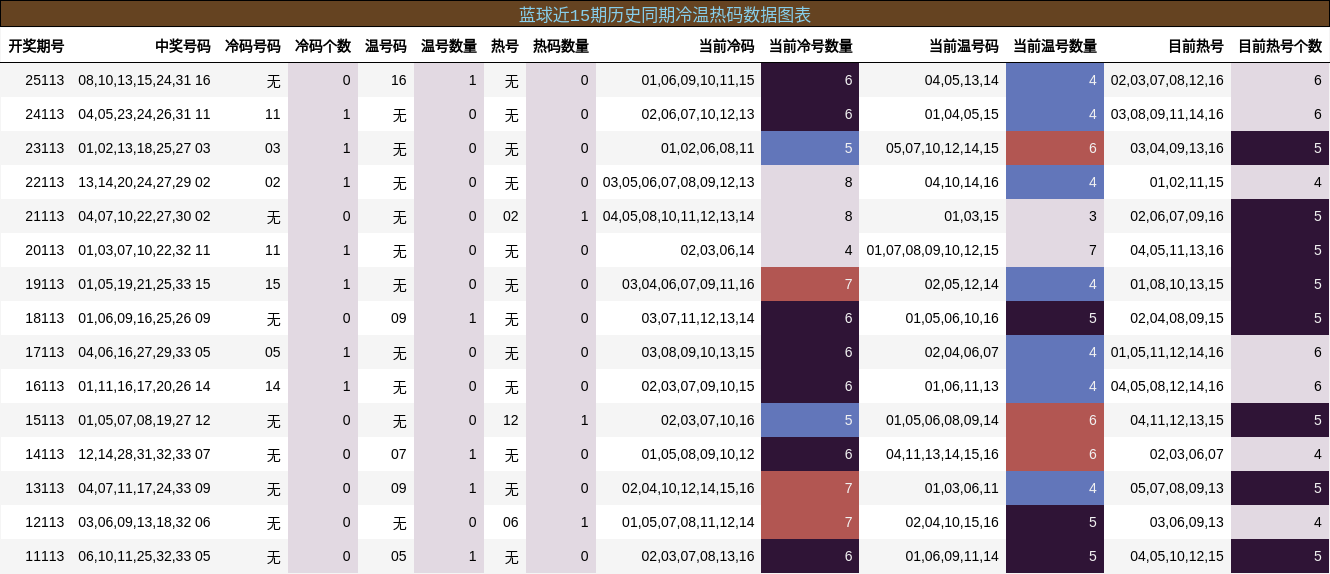This screenshot has height=574, width=1330.
Task: Select the 中奖号码 column header
Action: (183, 46)
